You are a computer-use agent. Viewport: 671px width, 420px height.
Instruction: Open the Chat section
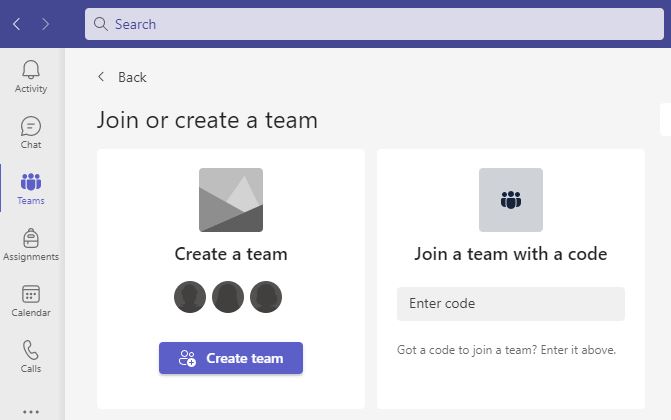[x=31, y=133]
